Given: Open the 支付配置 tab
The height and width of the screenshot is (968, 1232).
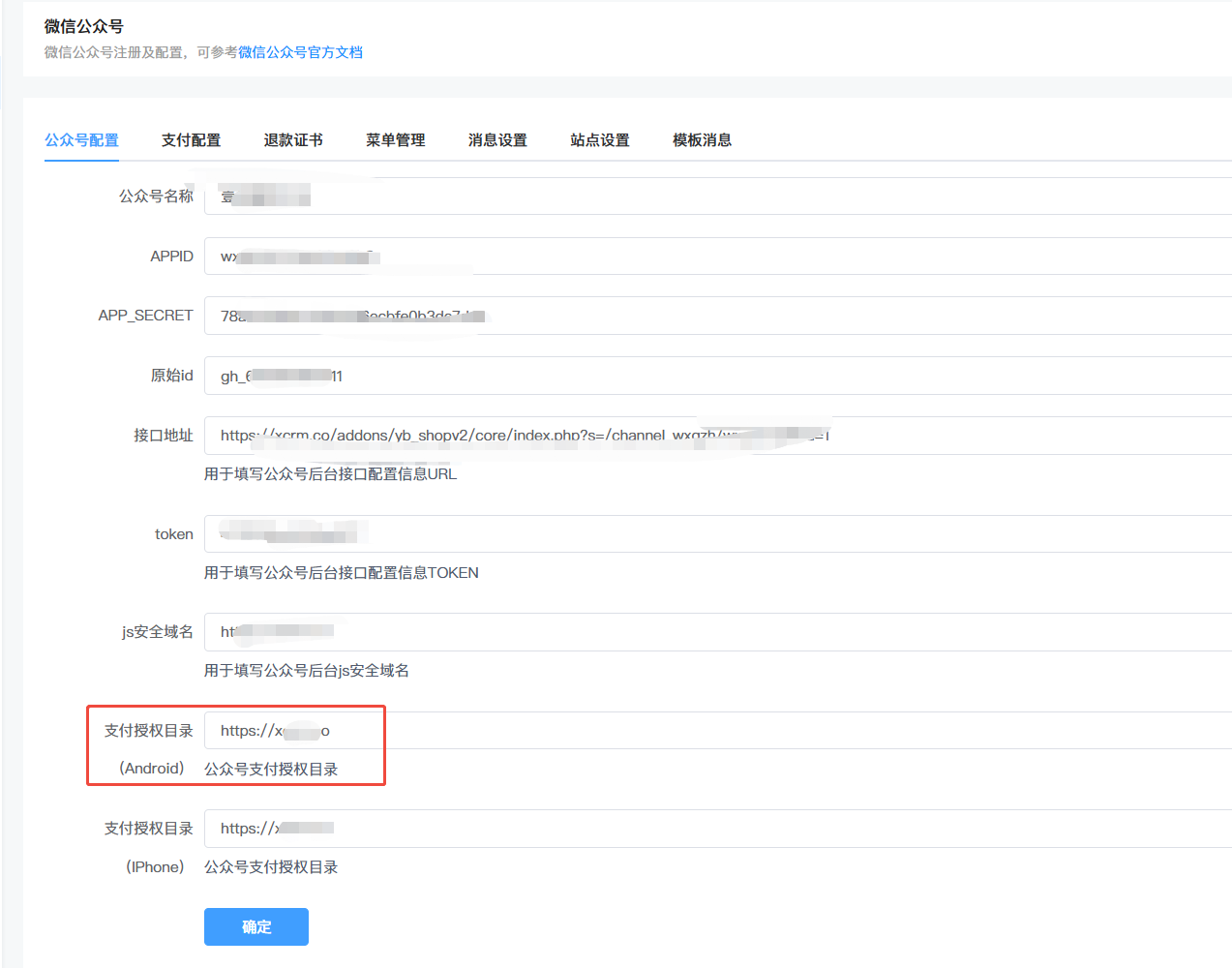Looking at the screenshot, I should click(191, 140).
